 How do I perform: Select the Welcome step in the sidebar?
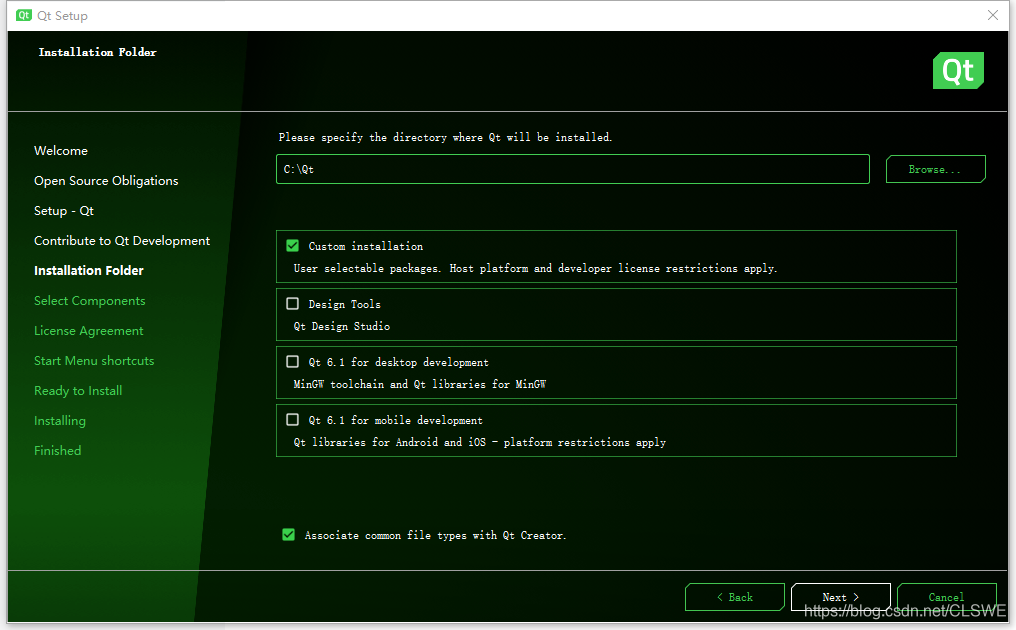[61, 150]
